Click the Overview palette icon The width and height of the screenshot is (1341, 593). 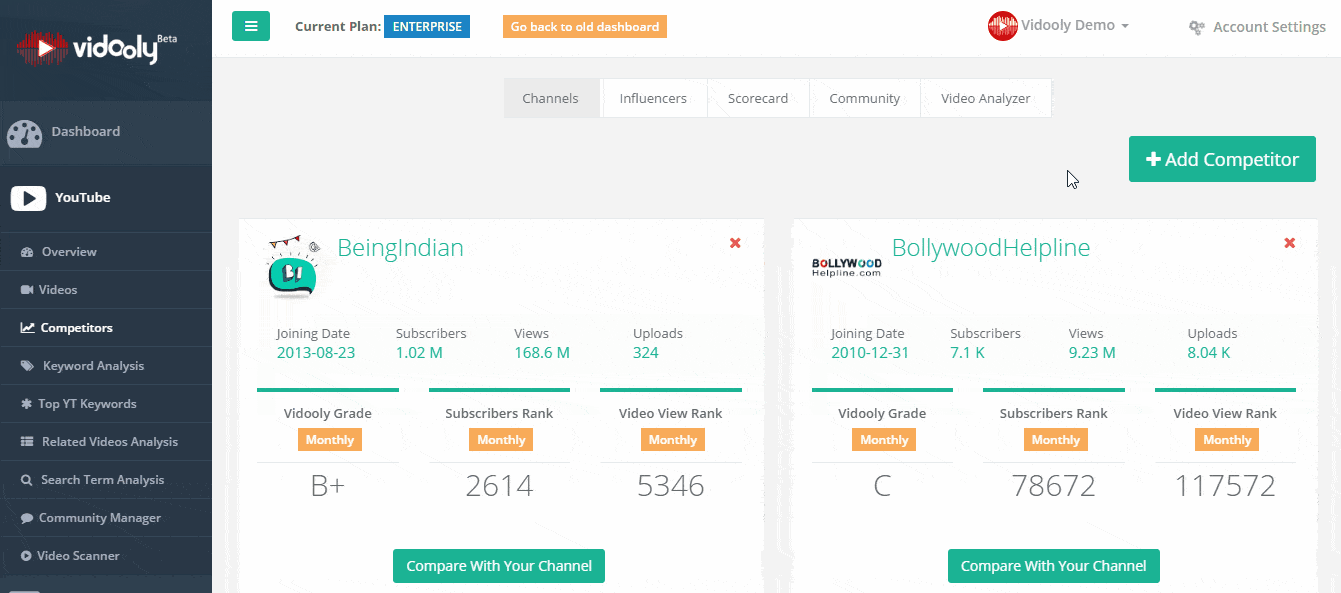point(27,252)
